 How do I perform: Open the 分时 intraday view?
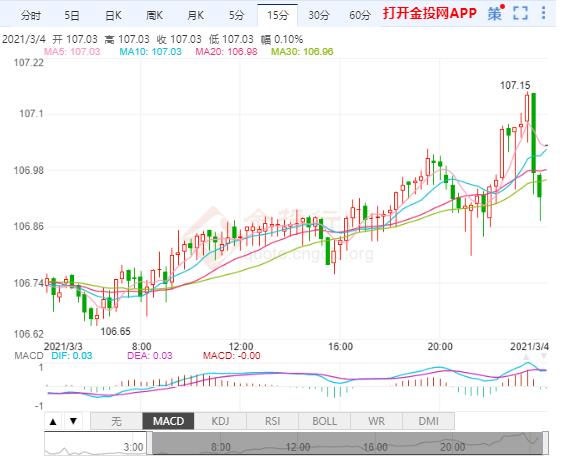31,15
